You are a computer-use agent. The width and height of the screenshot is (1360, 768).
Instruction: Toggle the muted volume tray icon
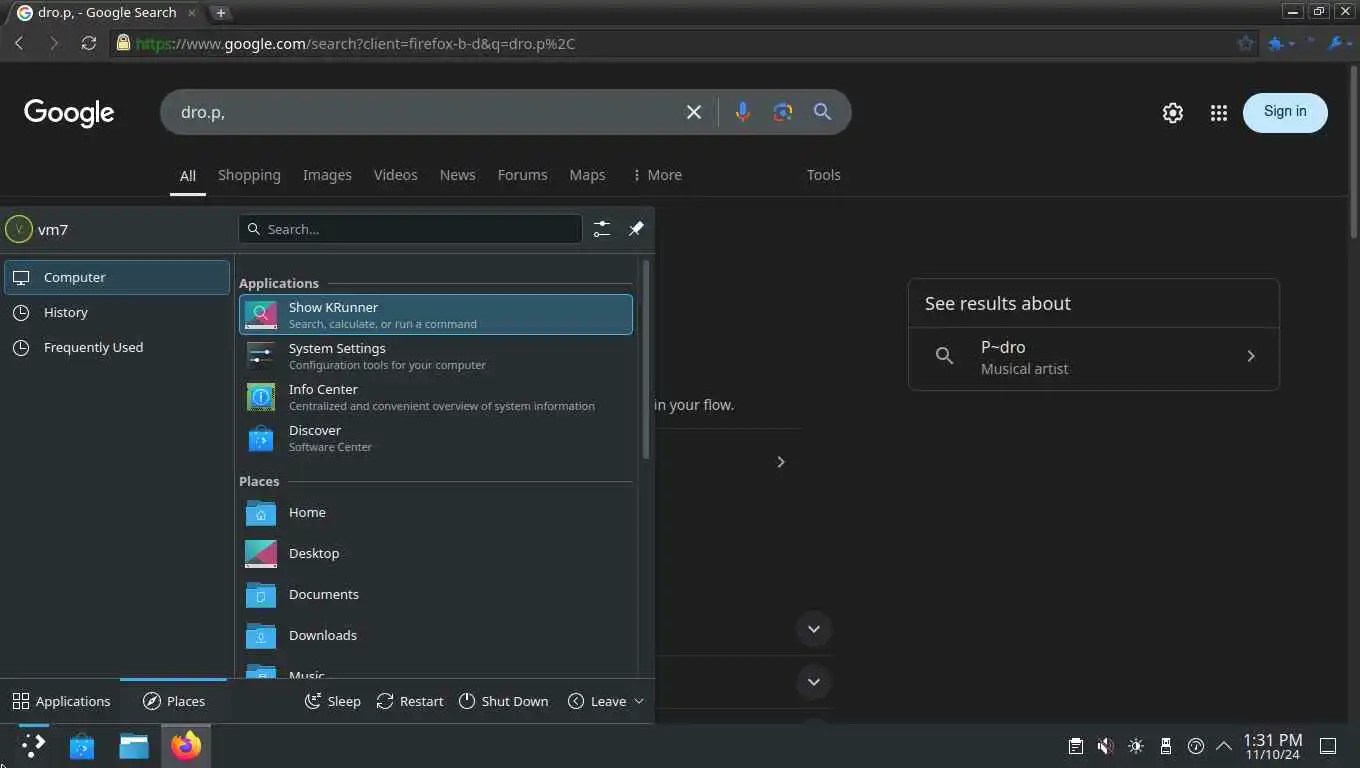coord(1105,746)
